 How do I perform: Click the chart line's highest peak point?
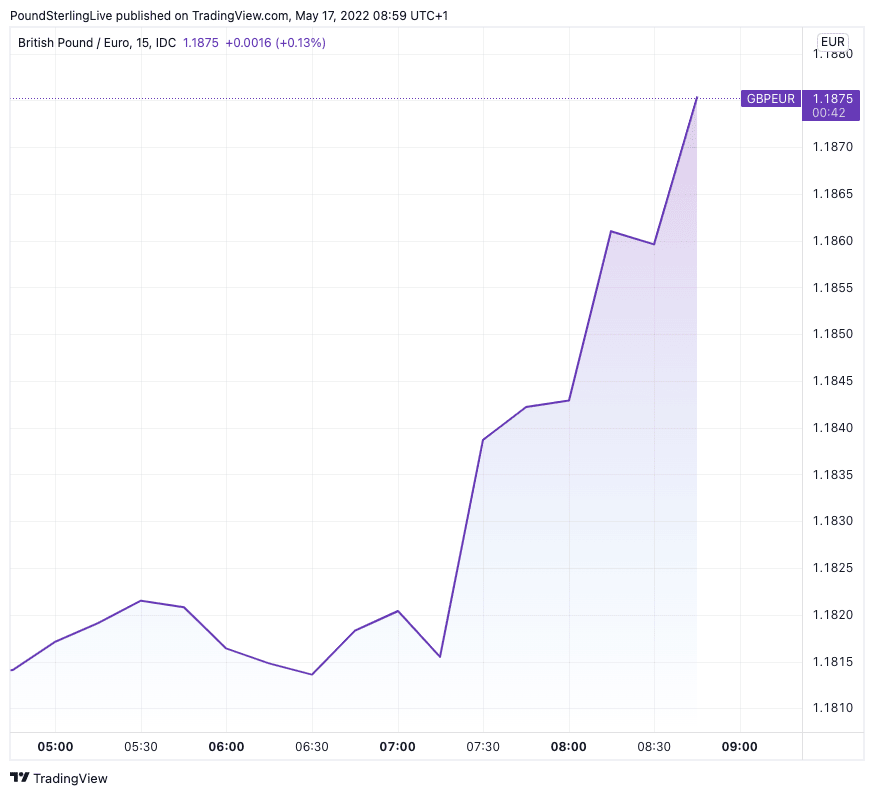coord(697,98)
